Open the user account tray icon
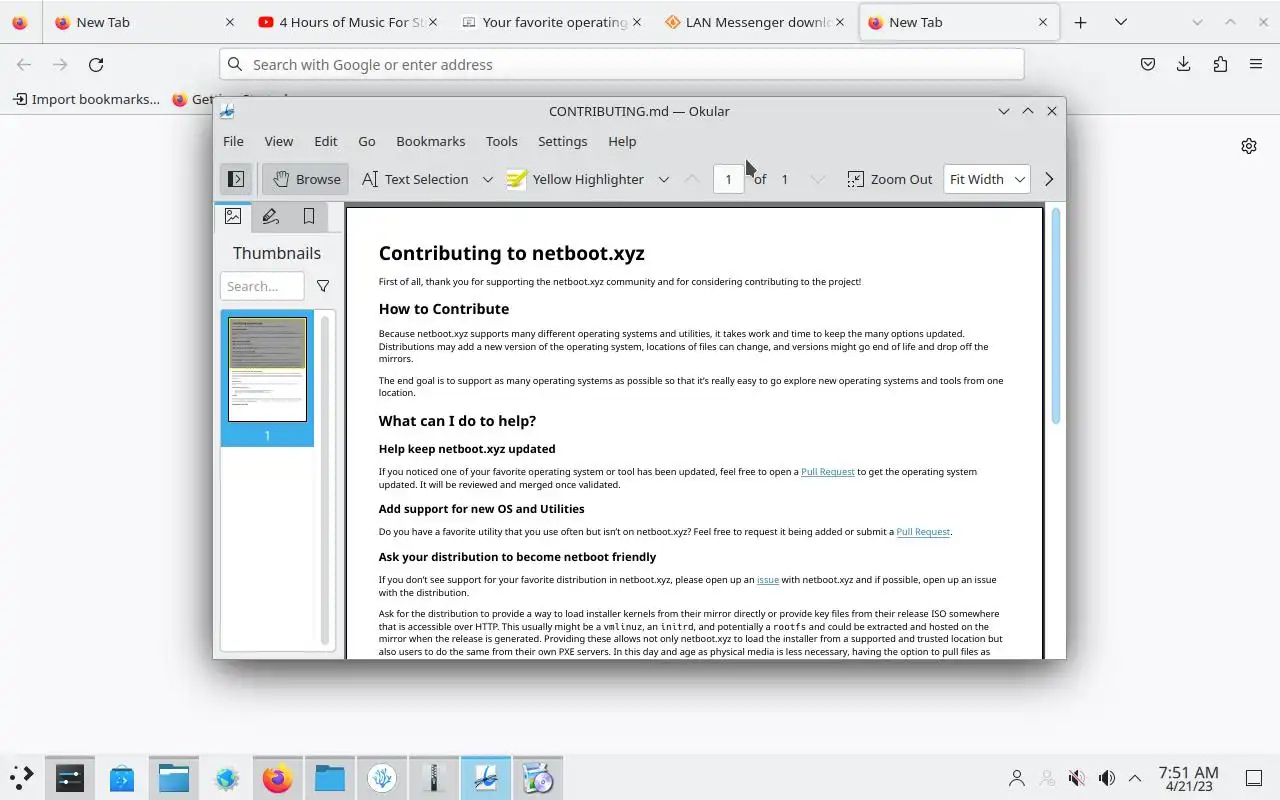This screenshot has height=800, width=1280. 1017,778
